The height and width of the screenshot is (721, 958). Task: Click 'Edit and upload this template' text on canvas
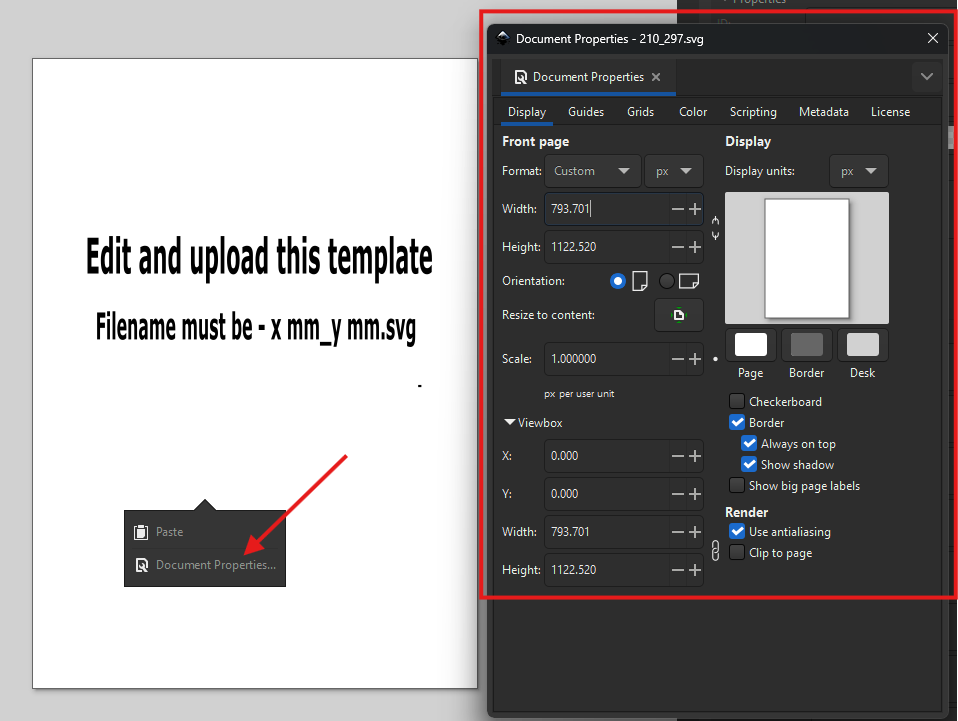(x=259, y=258)
